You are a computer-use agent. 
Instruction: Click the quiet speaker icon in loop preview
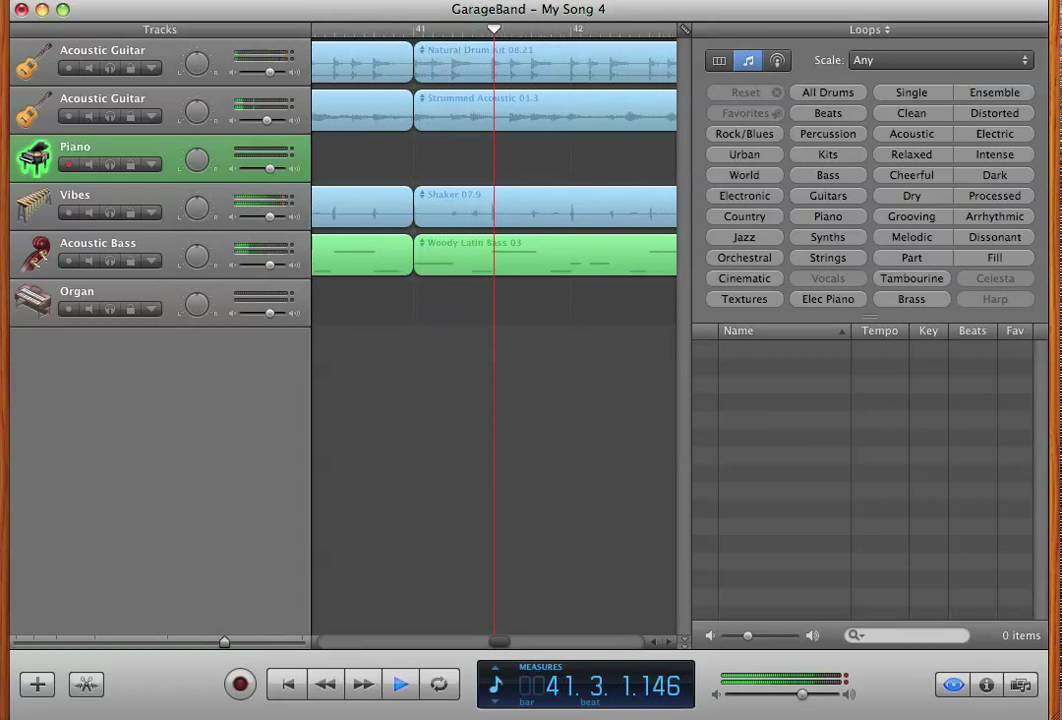coord(710,635)
